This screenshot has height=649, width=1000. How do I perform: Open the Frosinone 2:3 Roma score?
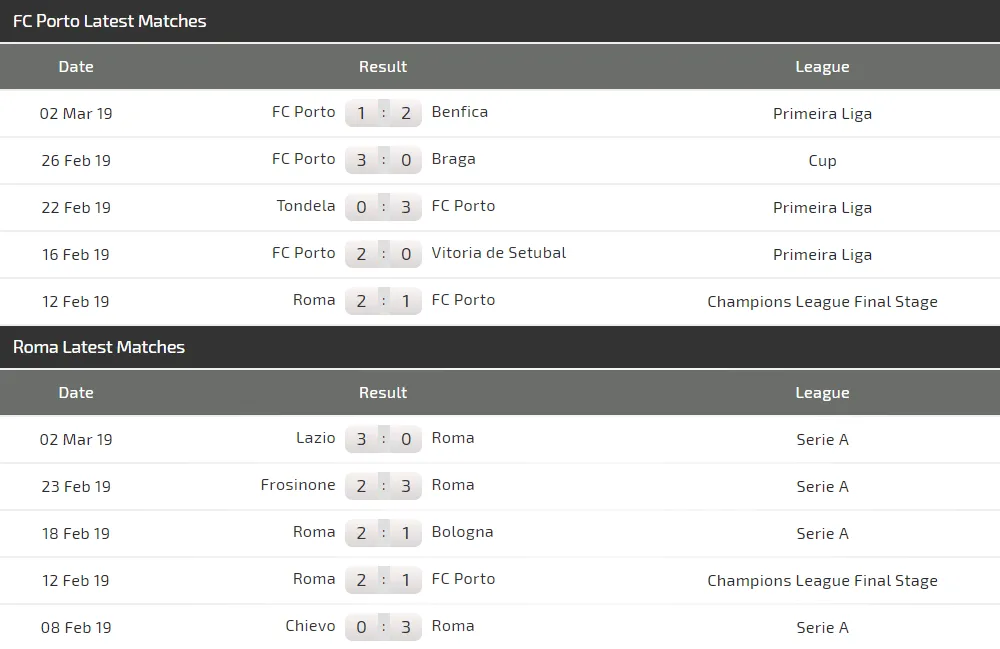(x=383, y=486)
